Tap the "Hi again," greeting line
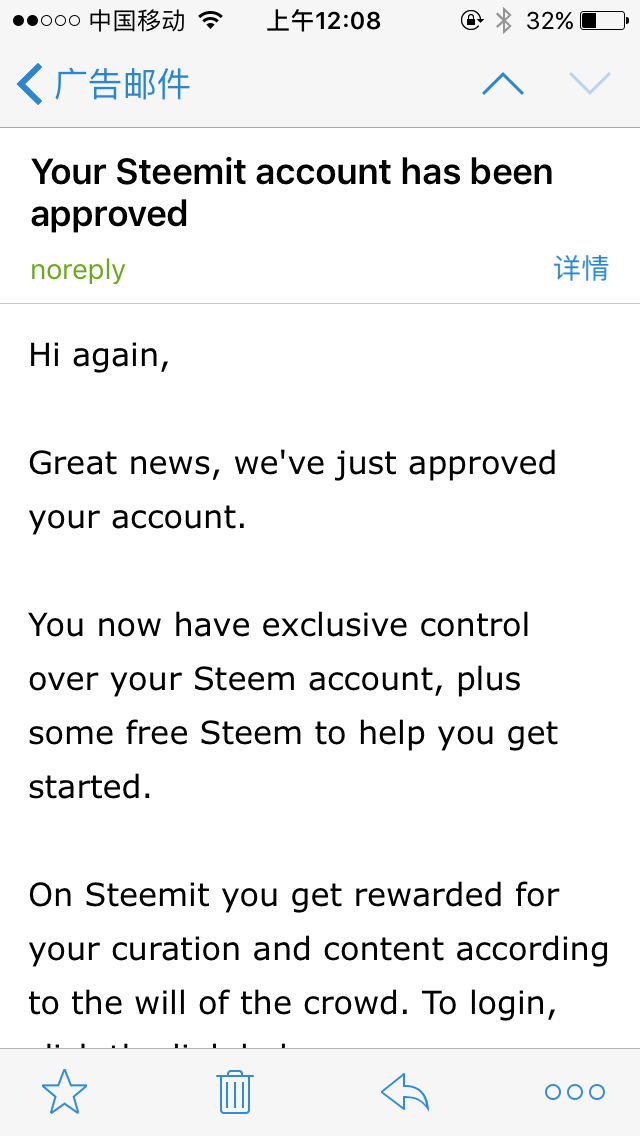640x1136 pixels. (99, 355)
